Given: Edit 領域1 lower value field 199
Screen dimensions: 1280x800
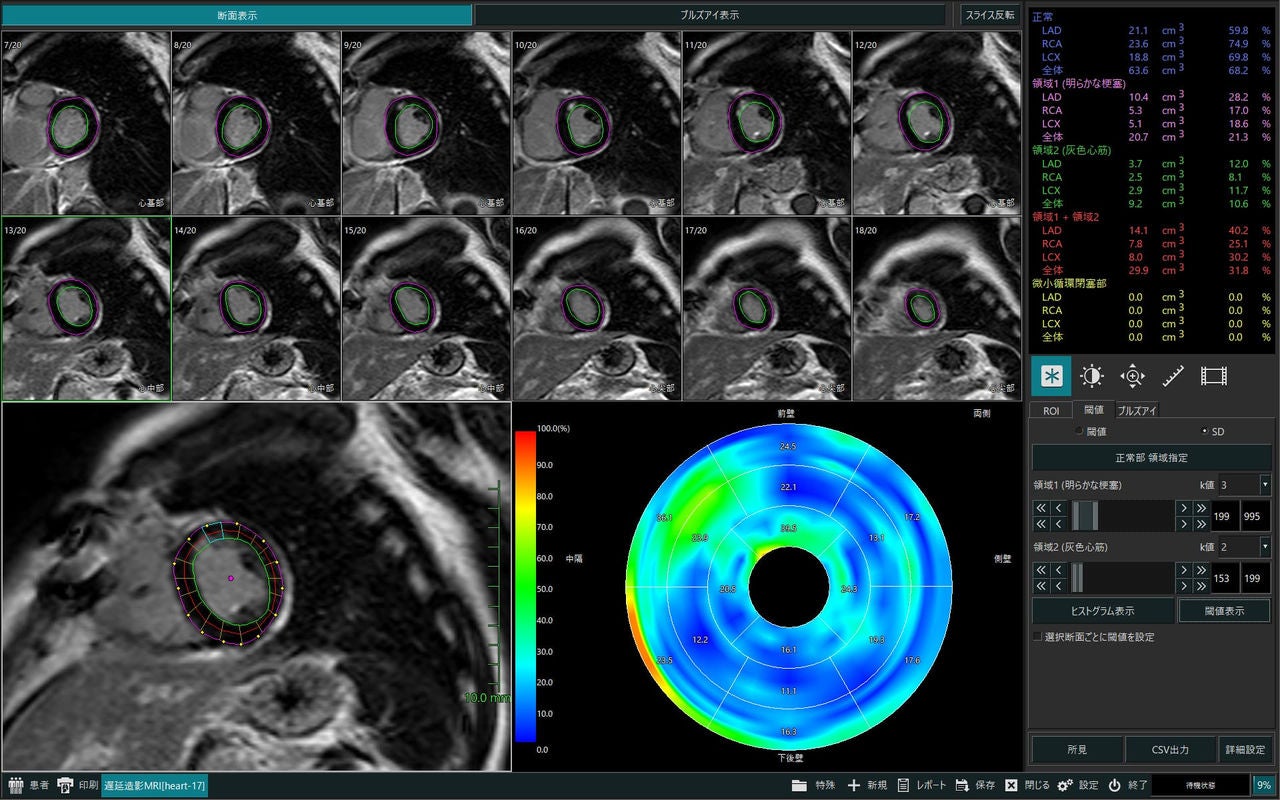Looking at the screenshot, I should [x=1223, y=516].
